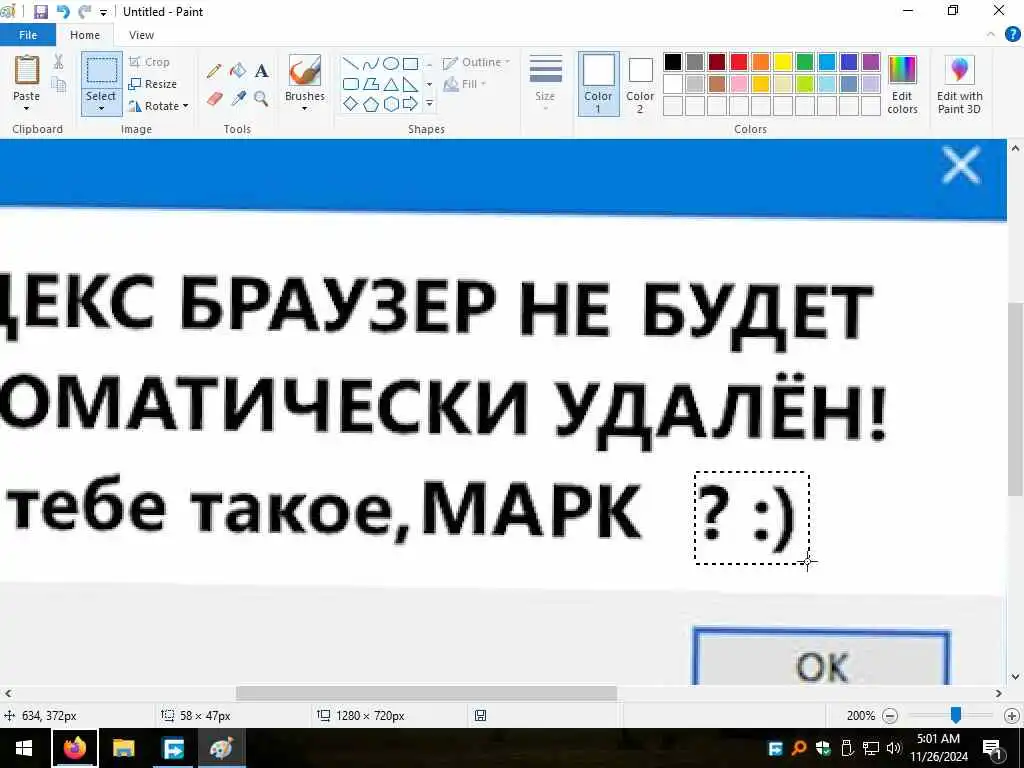
Task: Select the Pencil tool
Action: pos(214,71)
